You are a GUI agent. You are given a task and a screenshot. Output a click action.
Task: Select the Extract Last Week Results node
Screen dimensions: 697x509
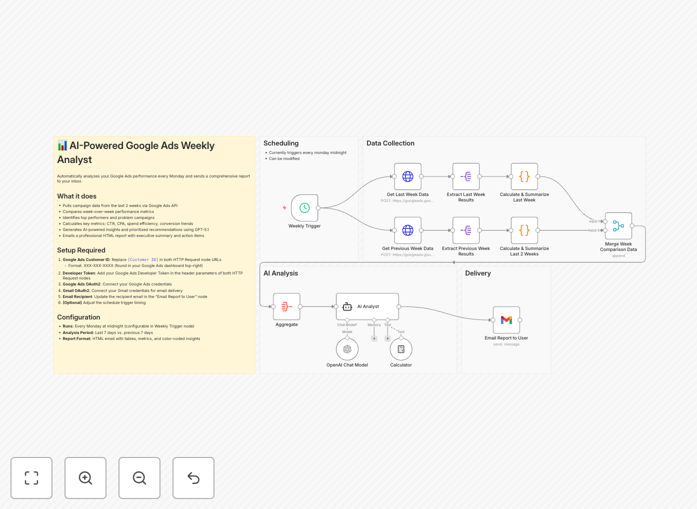coord(466,176)
